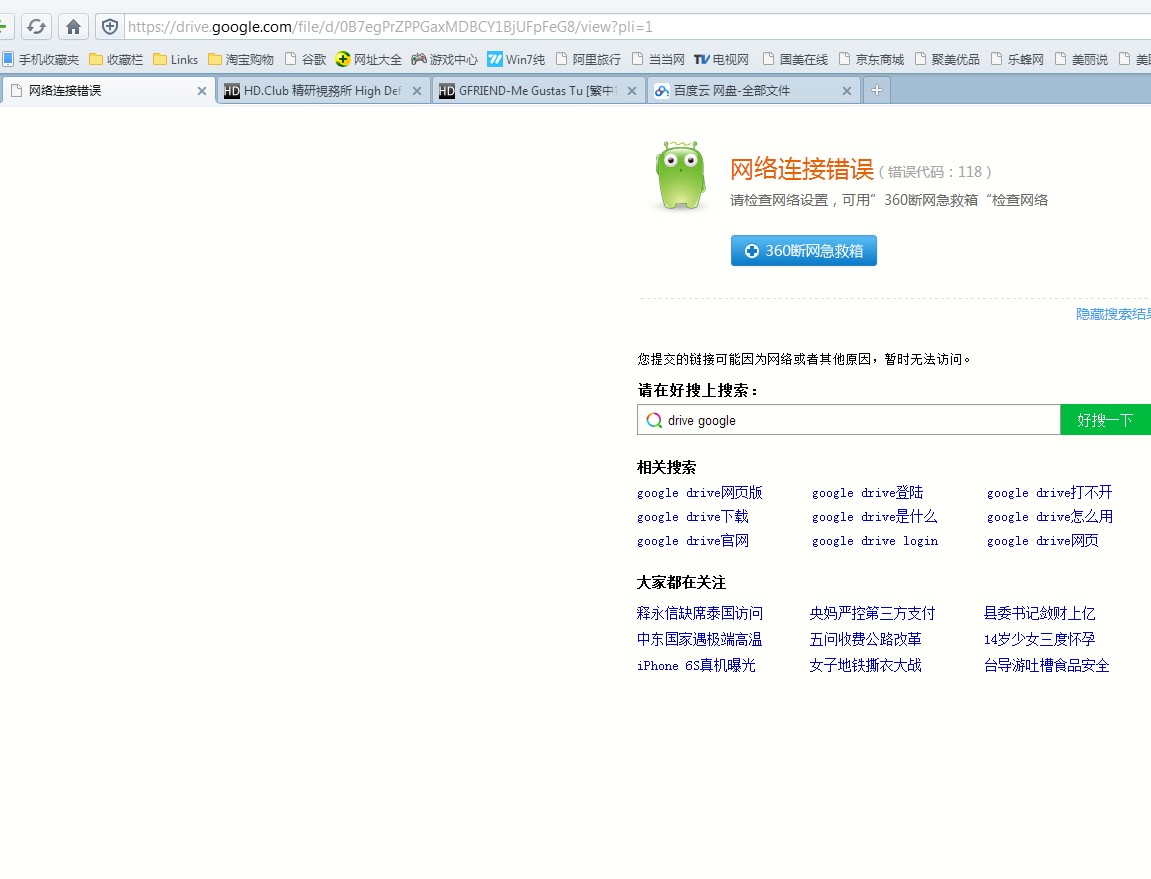1151x879 pixels.
Task: Open the 收藏栏 bookmarks folder
Action: 116,59
